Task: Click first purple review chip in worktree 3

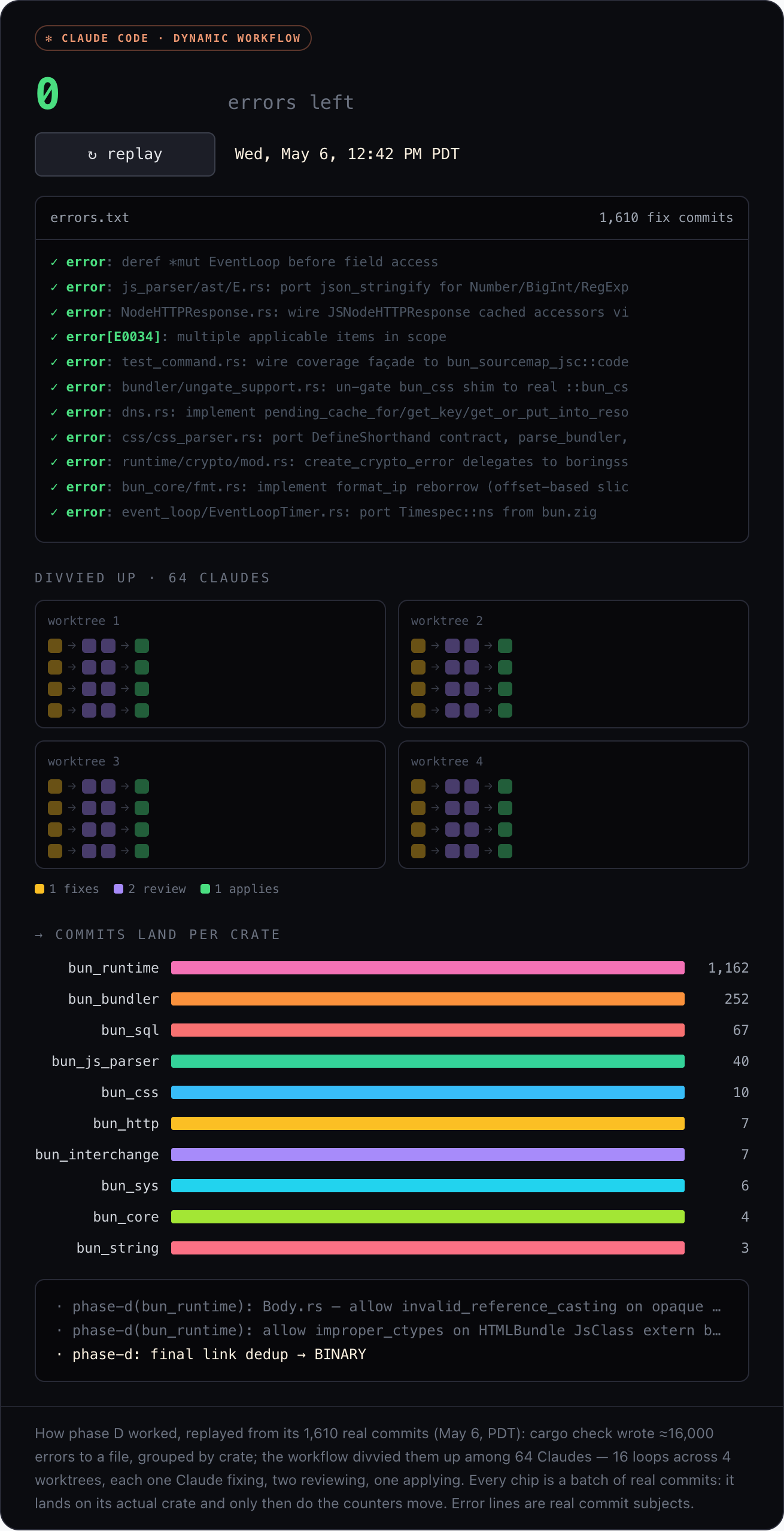Action: tap(89, 786)
